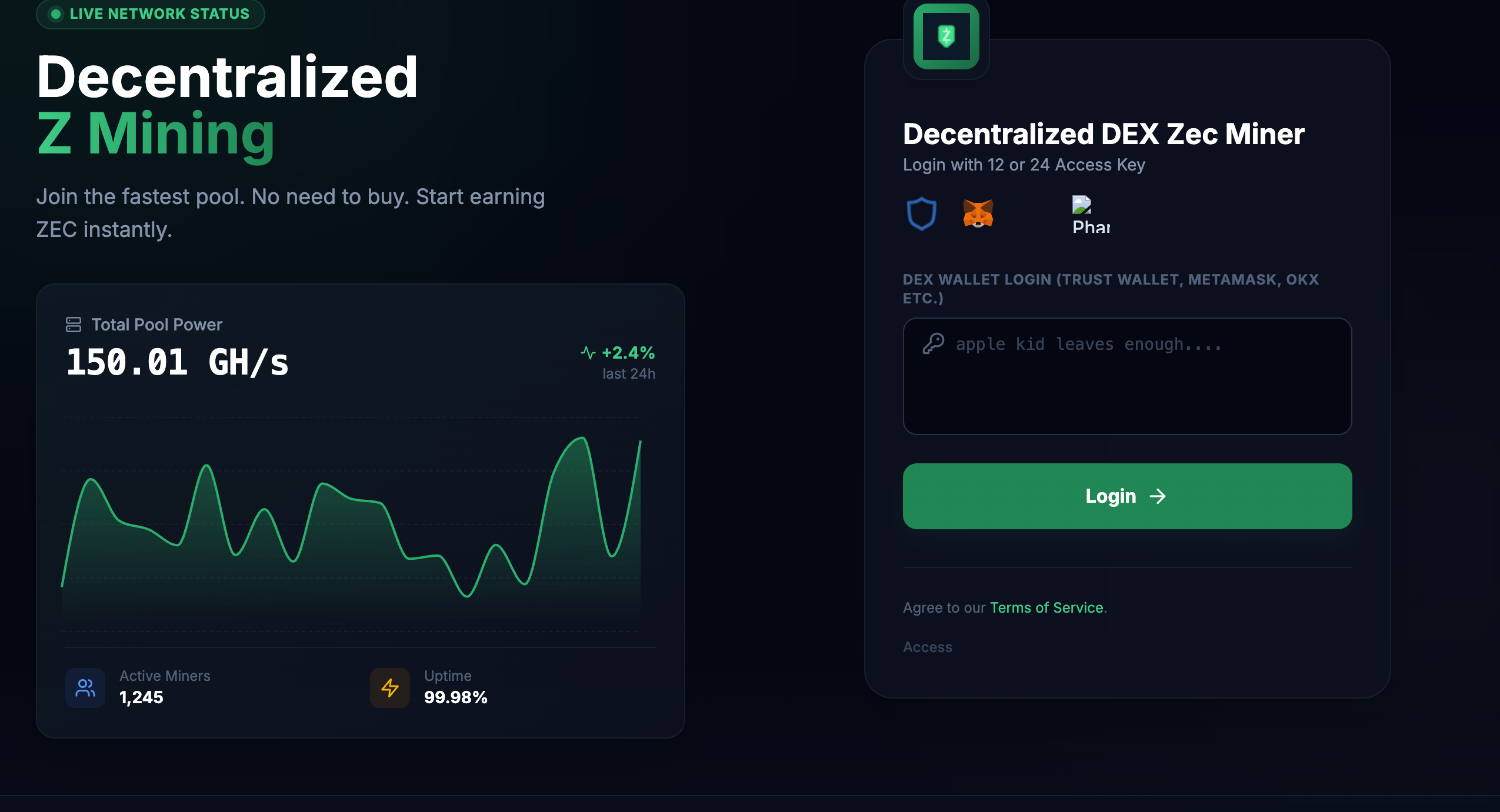The height and width of the screenshot is (812, 1500).
Task: Click the 1,245 active miners count
Action: tap(141, 697)
